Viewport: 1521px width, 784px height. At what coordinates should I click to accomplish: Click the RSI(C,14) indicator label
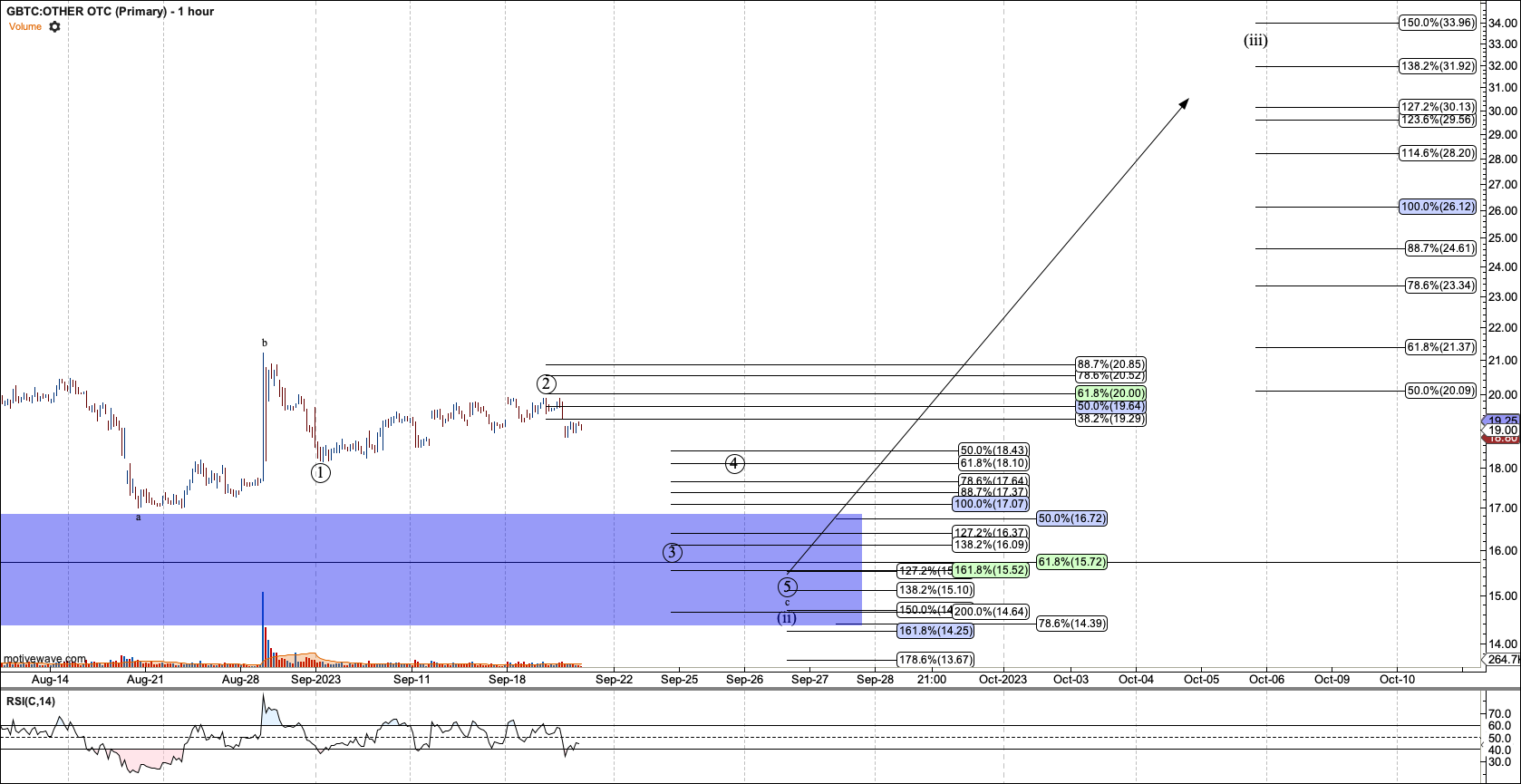[x=31, y=702]
